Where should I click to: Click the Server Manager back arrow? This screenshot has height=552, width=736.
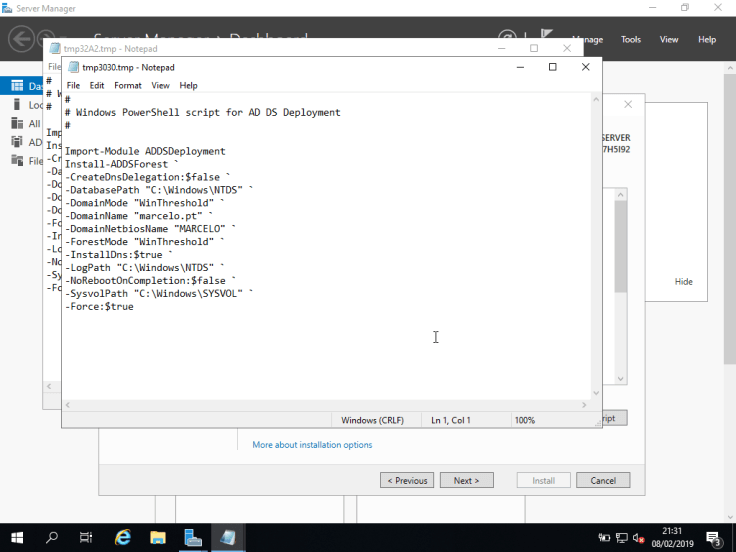pyautogui.click(x=21, y=39)
